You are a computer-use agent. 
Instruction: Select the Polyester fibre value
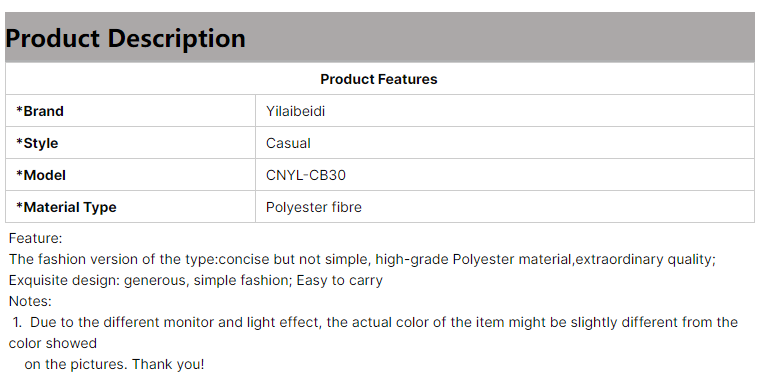(314, 207)
